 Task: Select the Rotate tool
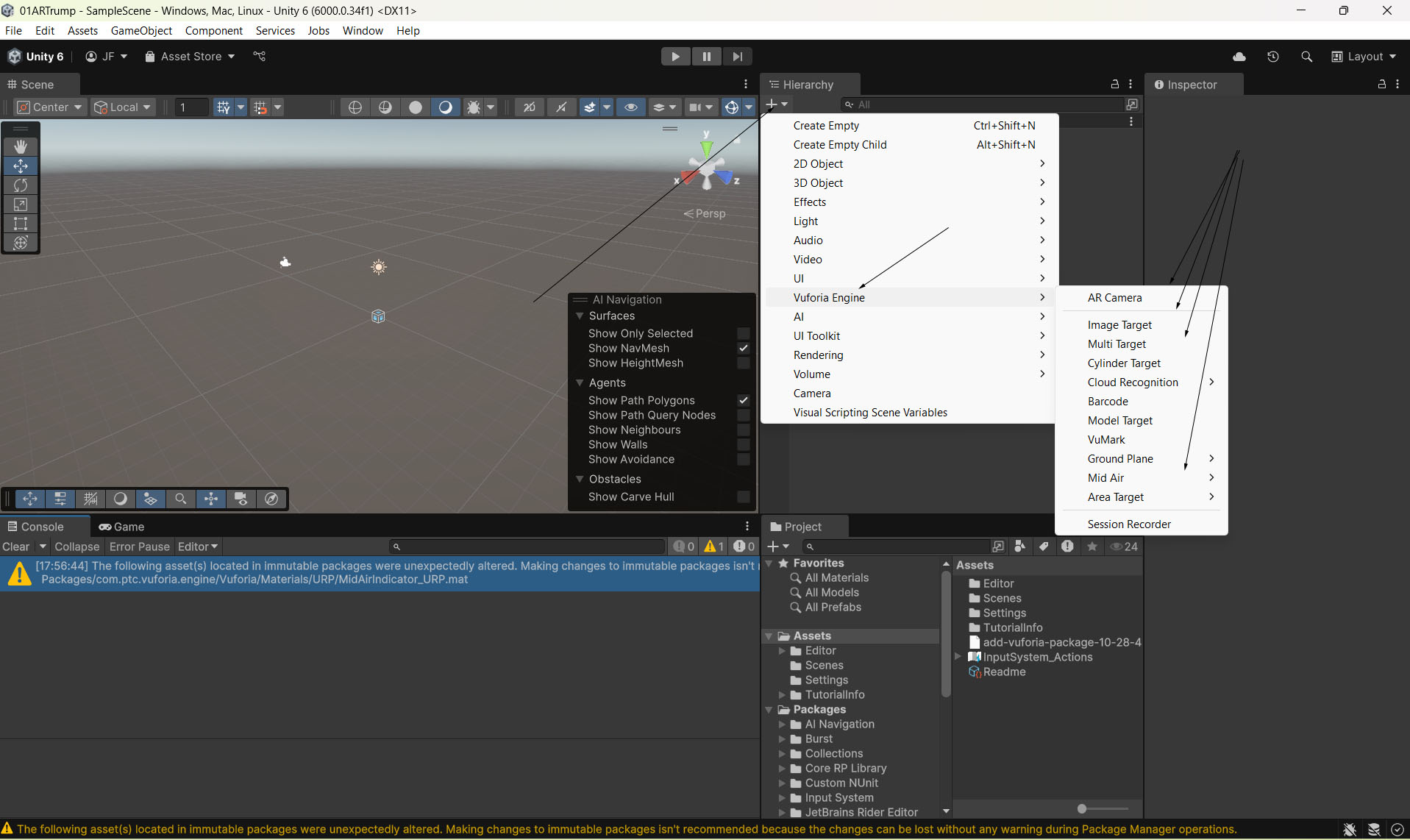click(21, 185)
